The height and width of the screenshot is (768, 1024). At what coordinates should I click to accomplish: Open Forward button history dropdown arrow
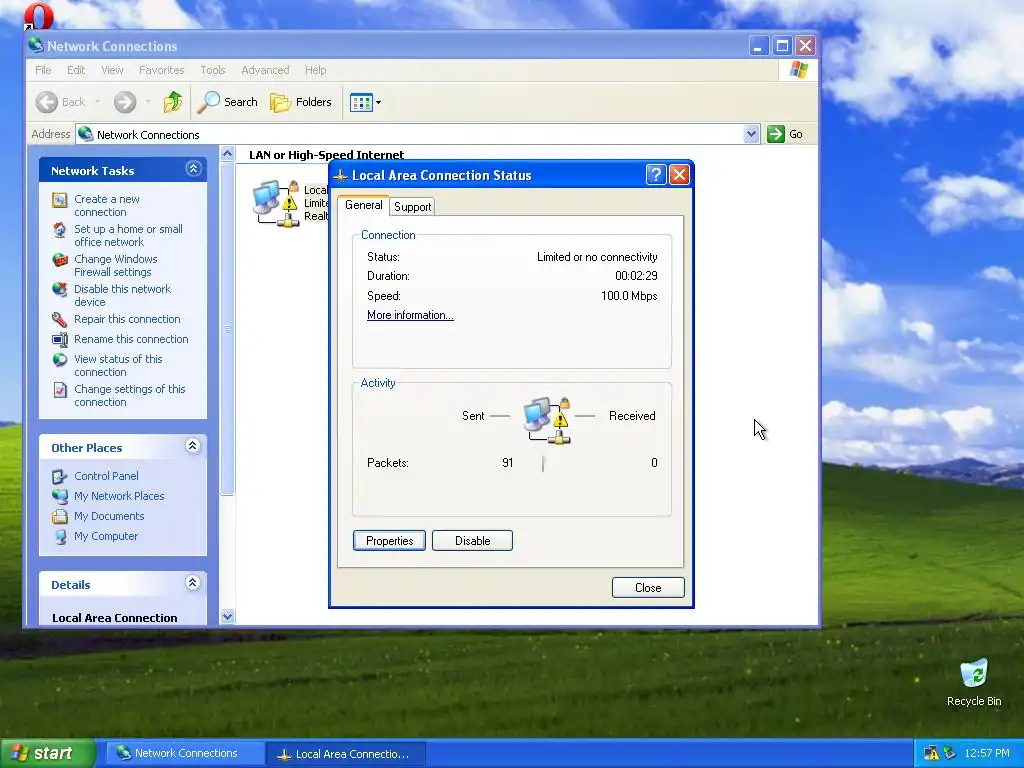[x=148, y=102]
